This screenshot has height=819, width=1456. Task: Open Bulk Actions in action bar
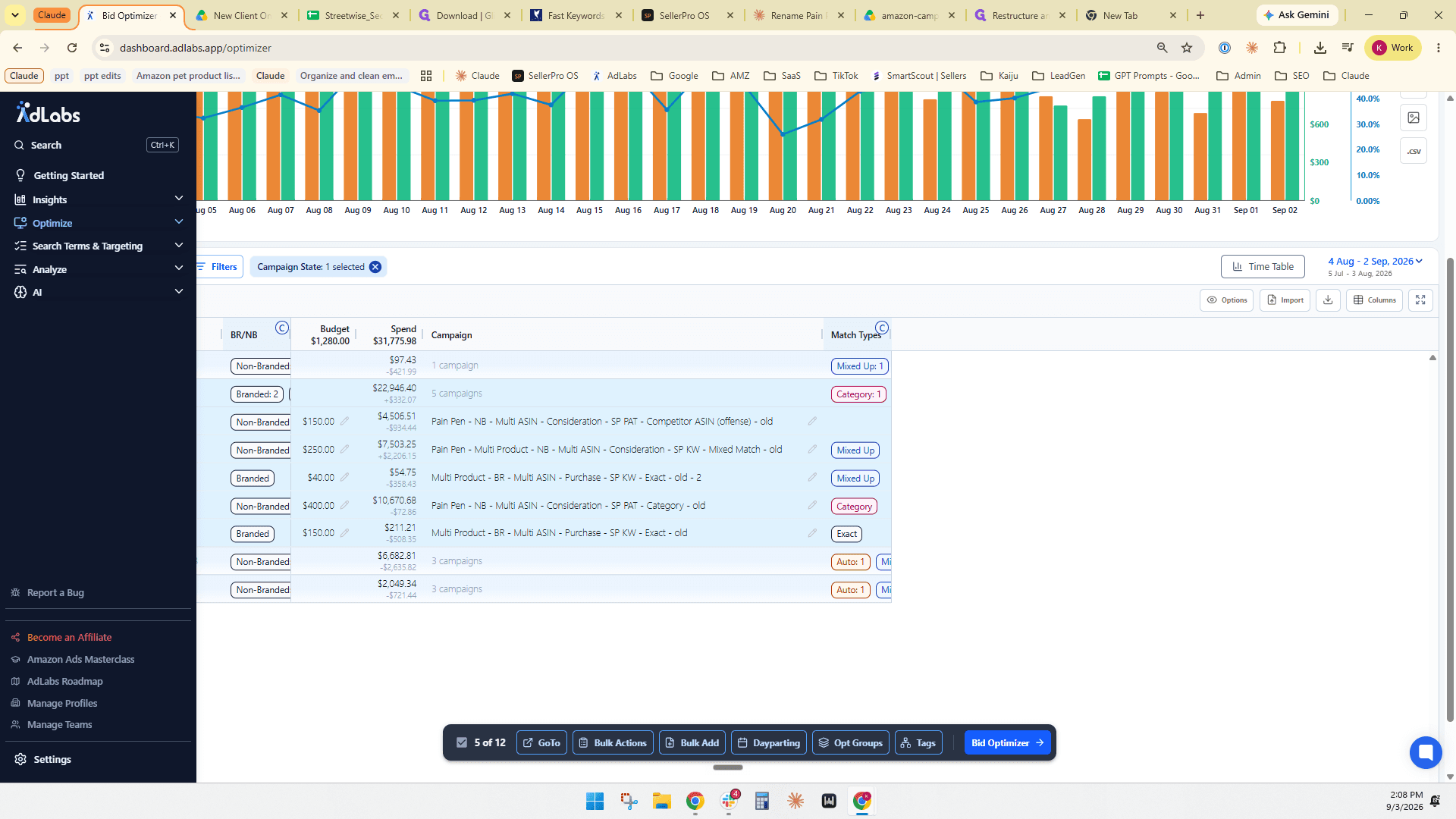(613, 742)
